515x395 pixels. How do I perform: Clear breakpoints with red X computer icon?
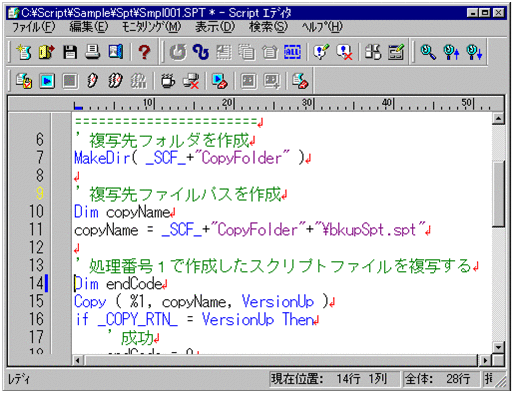coord(191,81)
